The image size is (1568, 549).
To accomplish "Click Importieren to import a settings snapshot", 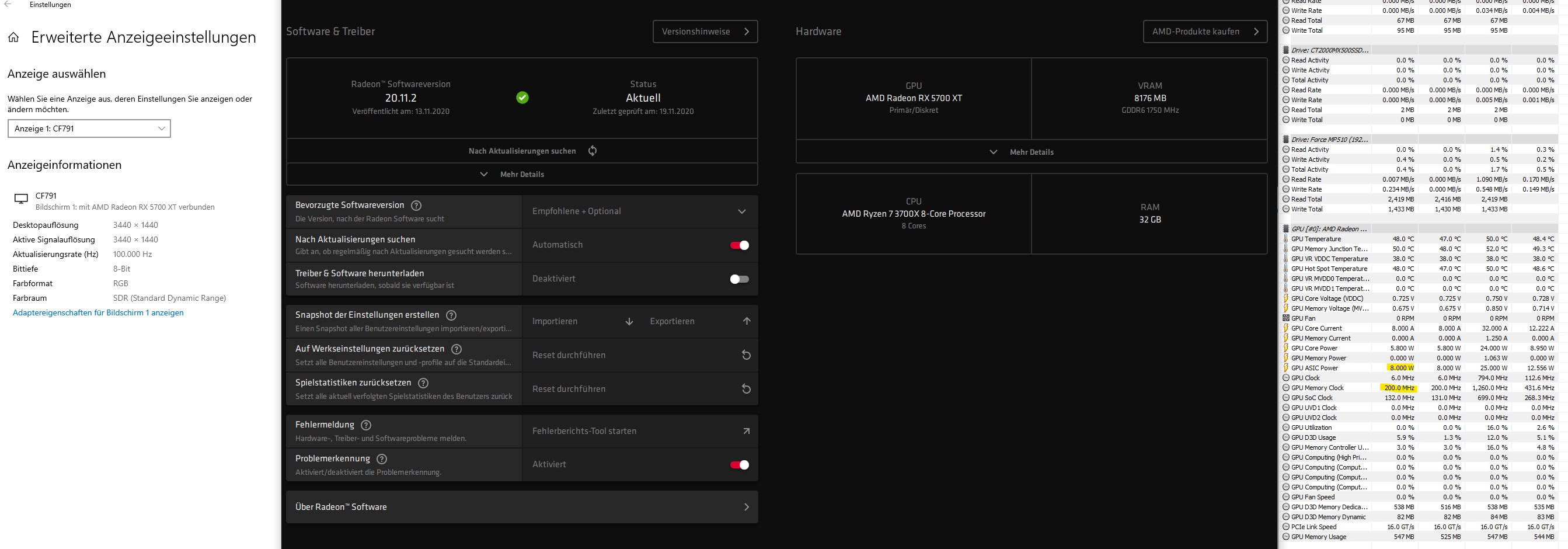I will click(x=555, y=321).
